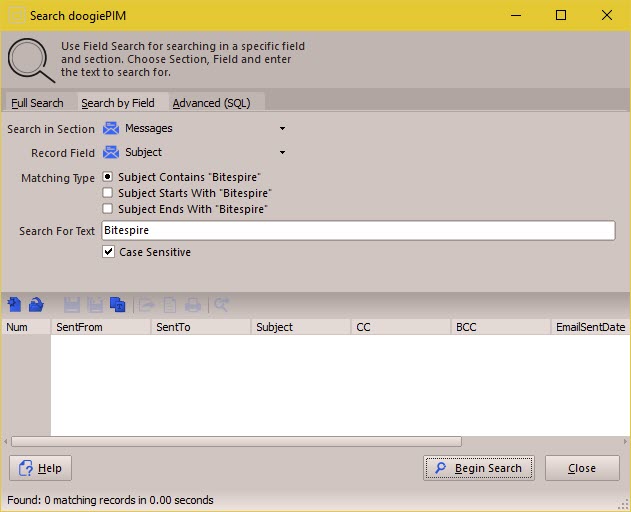The height and width of the screenshot is (512, 631).
Task: Uncheck the Case Sensitive checkbox
Action: click(108, 252)
